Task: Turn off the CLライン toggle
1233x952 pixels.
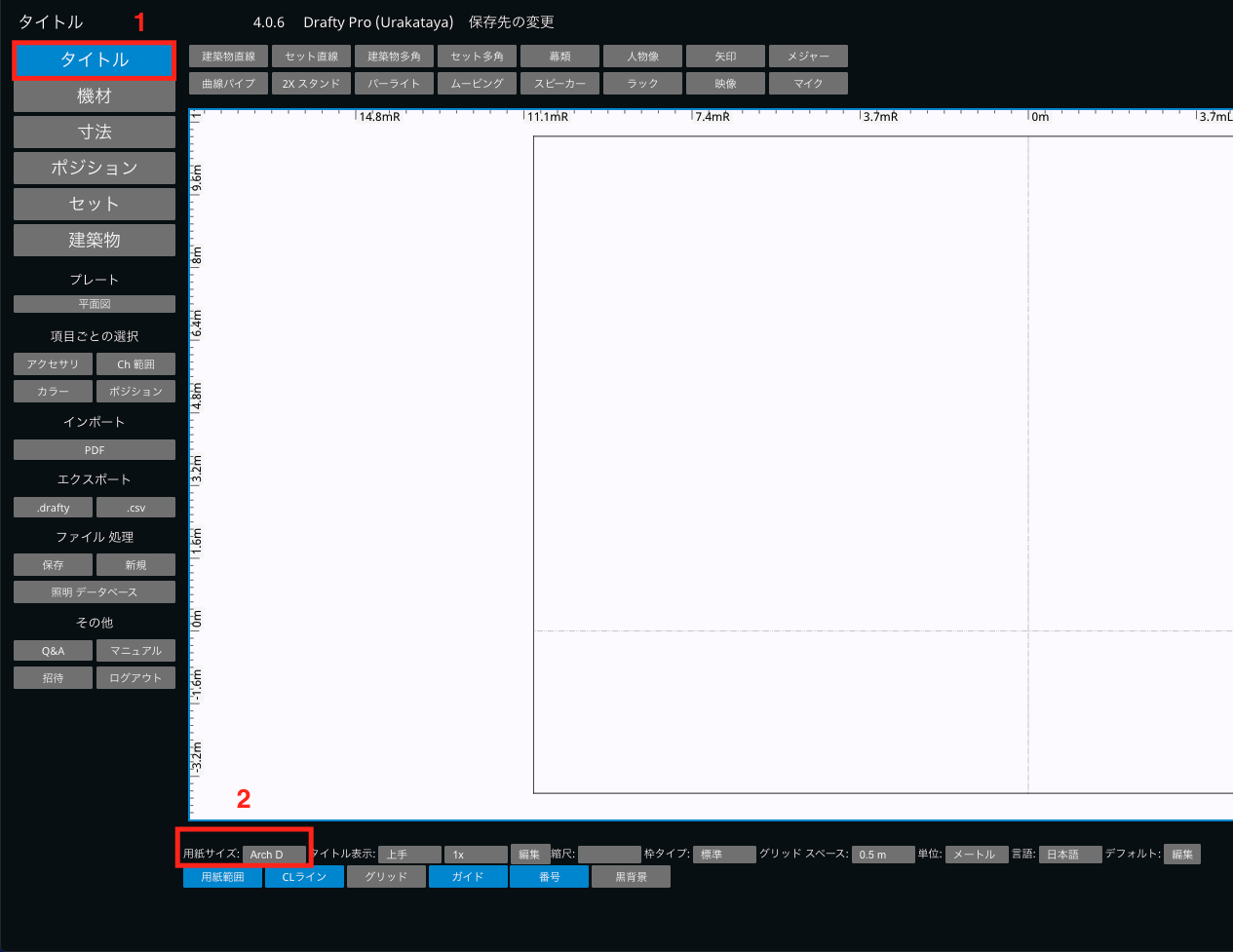Action: point(304,877)
